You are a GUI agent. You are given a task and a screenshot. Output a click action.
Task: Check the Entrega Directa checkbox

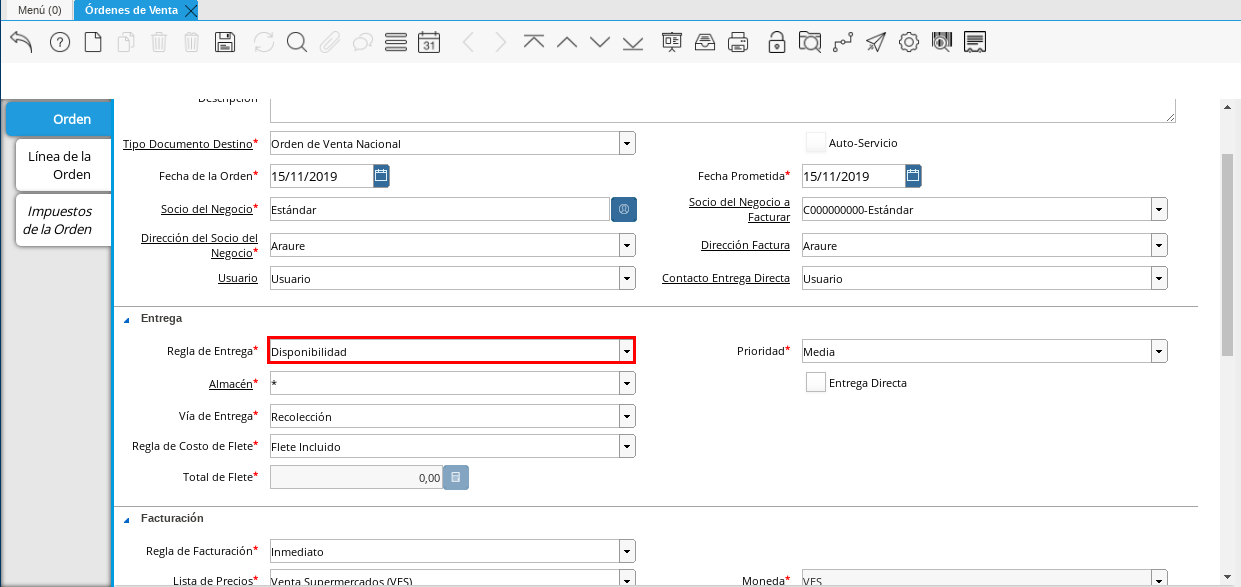click(x=816, y=383)
